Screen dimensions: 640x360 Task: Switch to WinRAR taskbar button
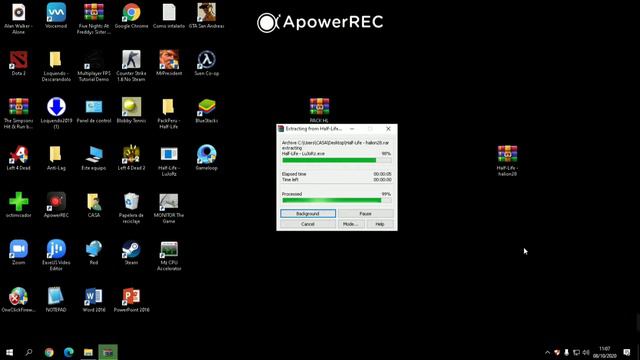pyautogui.click(x=108, y=352)
